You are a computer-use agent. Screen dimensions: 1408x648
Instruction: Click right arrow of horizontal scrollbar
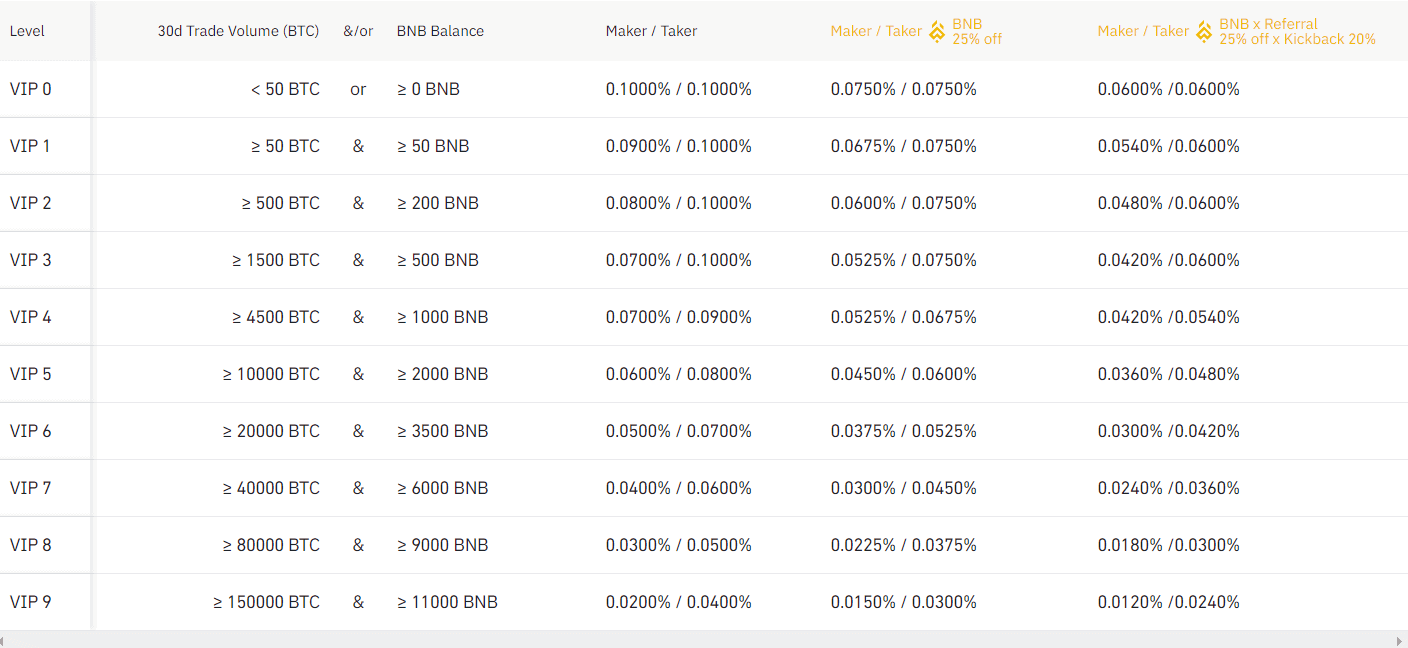pos(1402,640)
